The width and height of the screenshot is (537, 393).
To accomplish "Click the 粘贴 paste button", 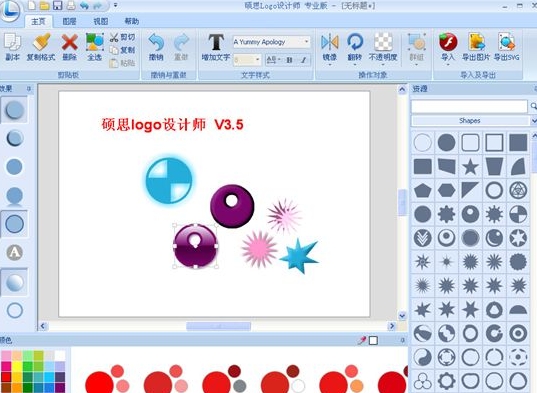I will (x=122, y=63).
